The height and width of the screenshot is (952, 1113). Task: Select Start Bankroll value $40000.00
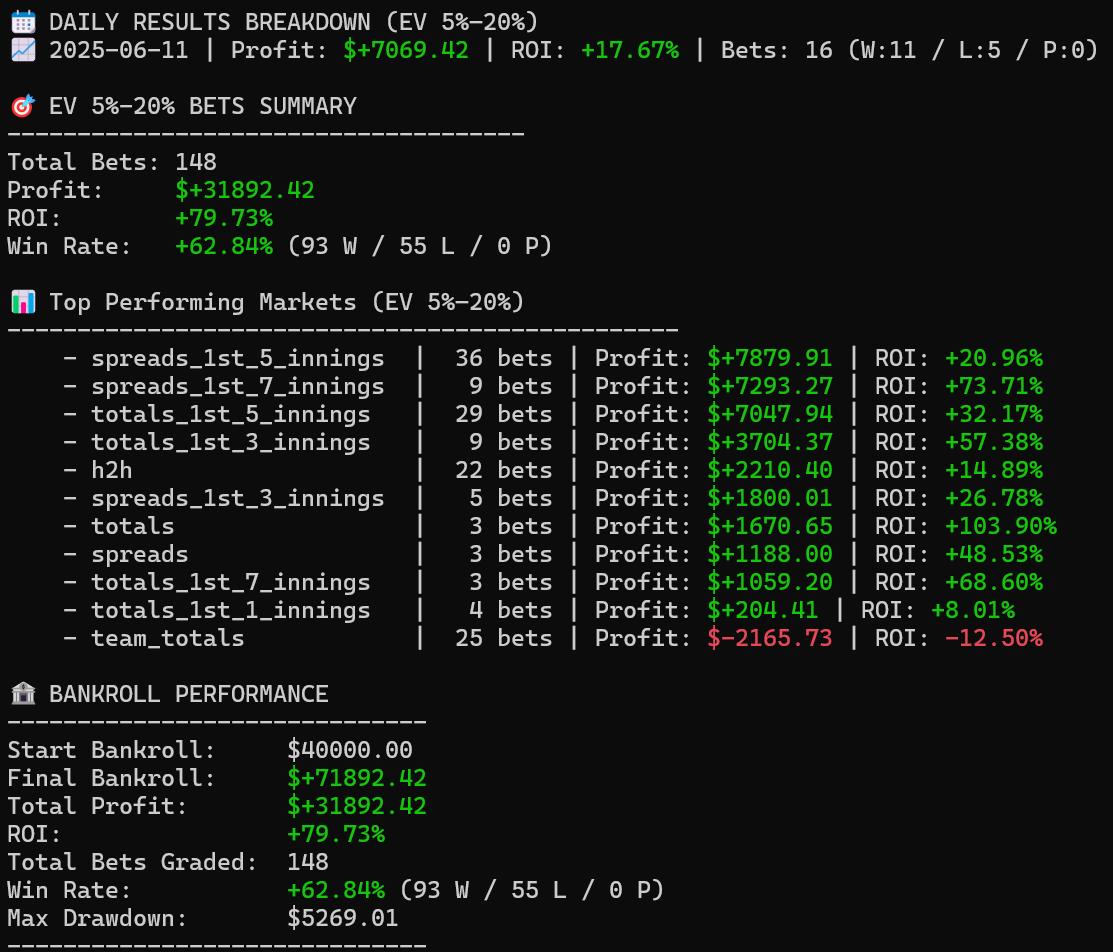tap(350, 750)
